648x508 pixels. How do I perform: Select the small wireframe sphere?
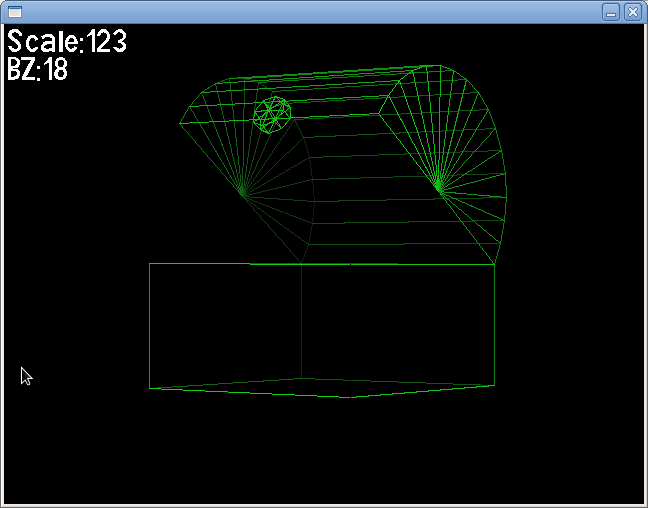(272, 115)
